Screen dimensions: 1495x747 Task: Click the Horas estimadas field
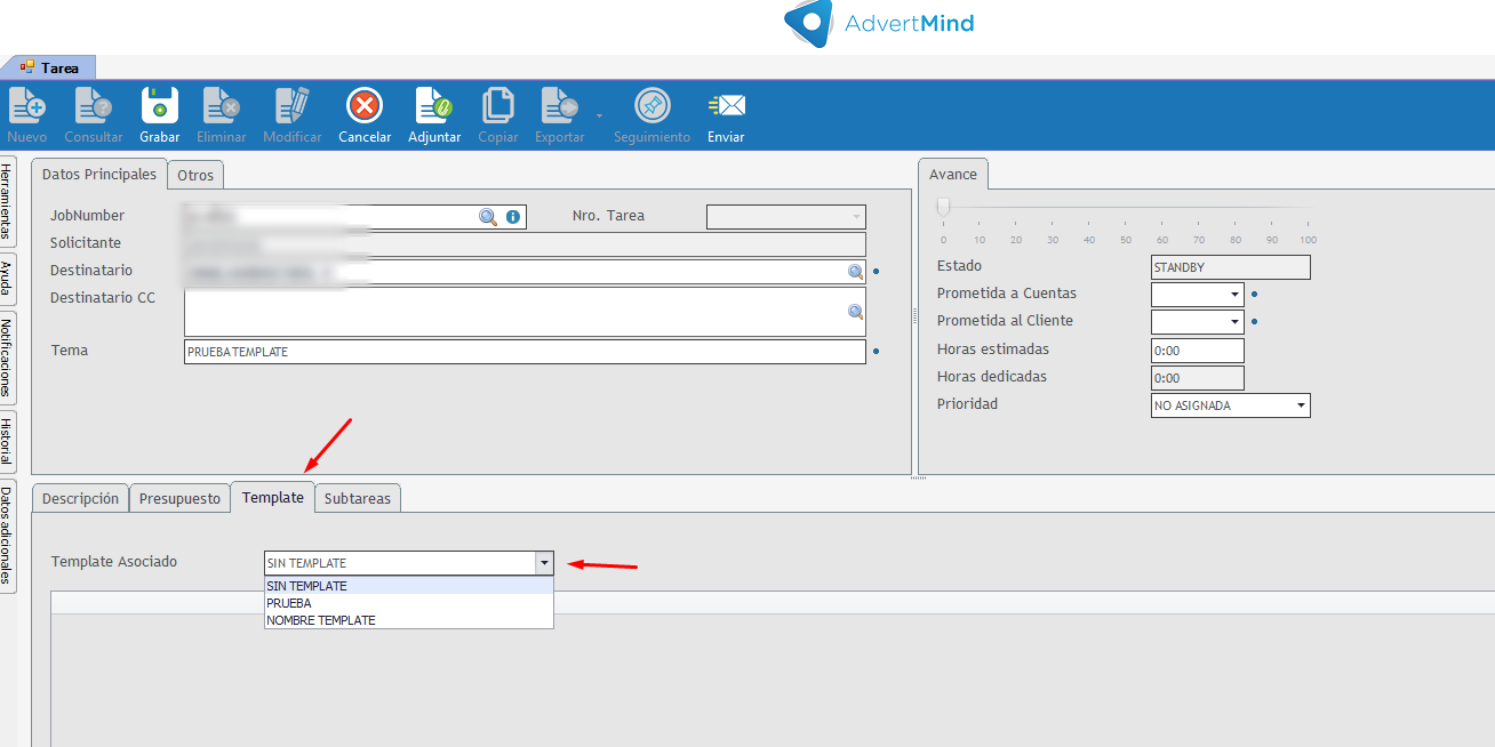pos(1198,350)
